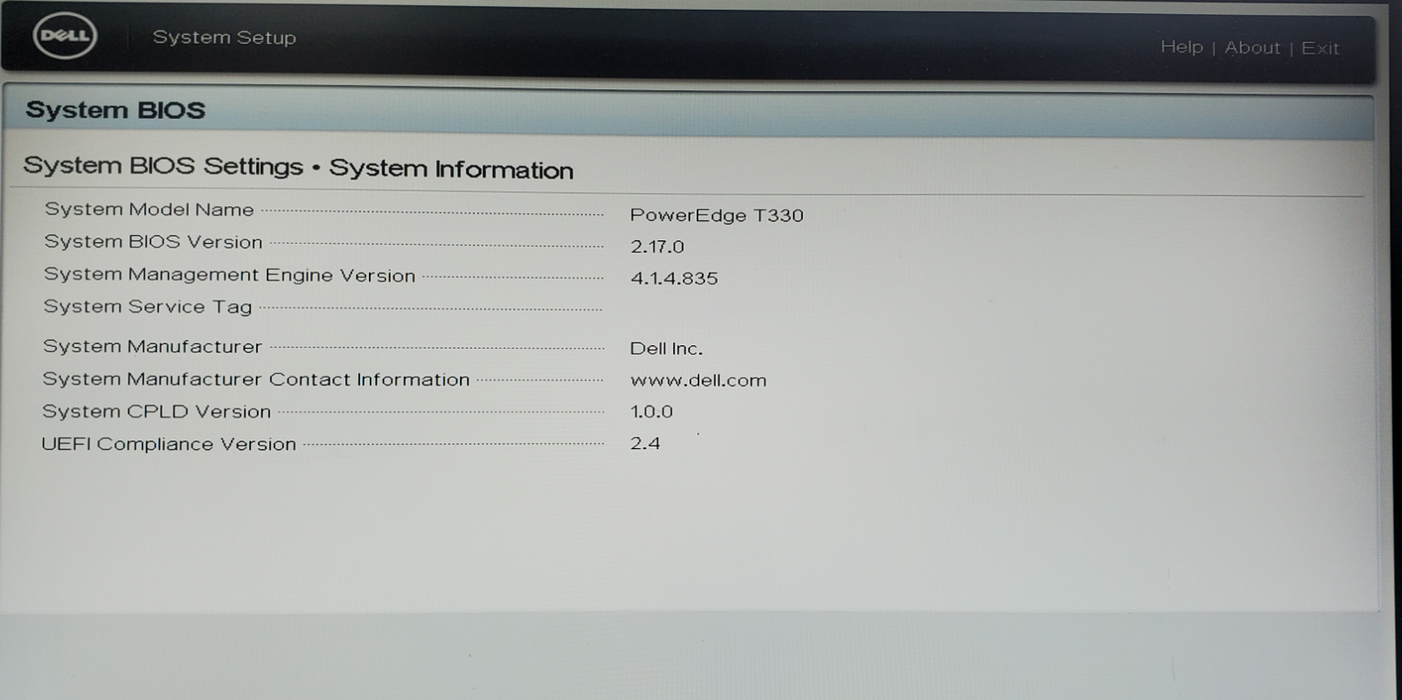The image size is (1402, 700).
Task: Click System BIOS Settings • System Information heading
Action: (x=298, y=168)
